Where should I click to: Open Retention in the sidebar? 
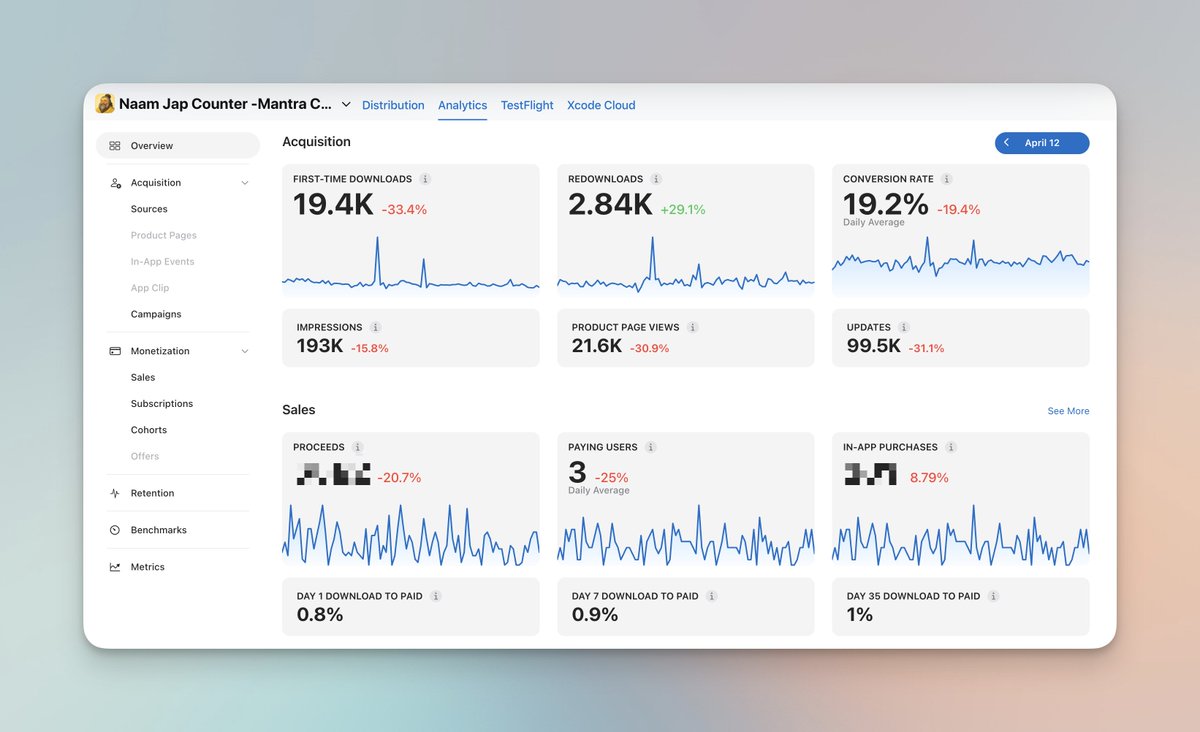(x=152, y=493)
